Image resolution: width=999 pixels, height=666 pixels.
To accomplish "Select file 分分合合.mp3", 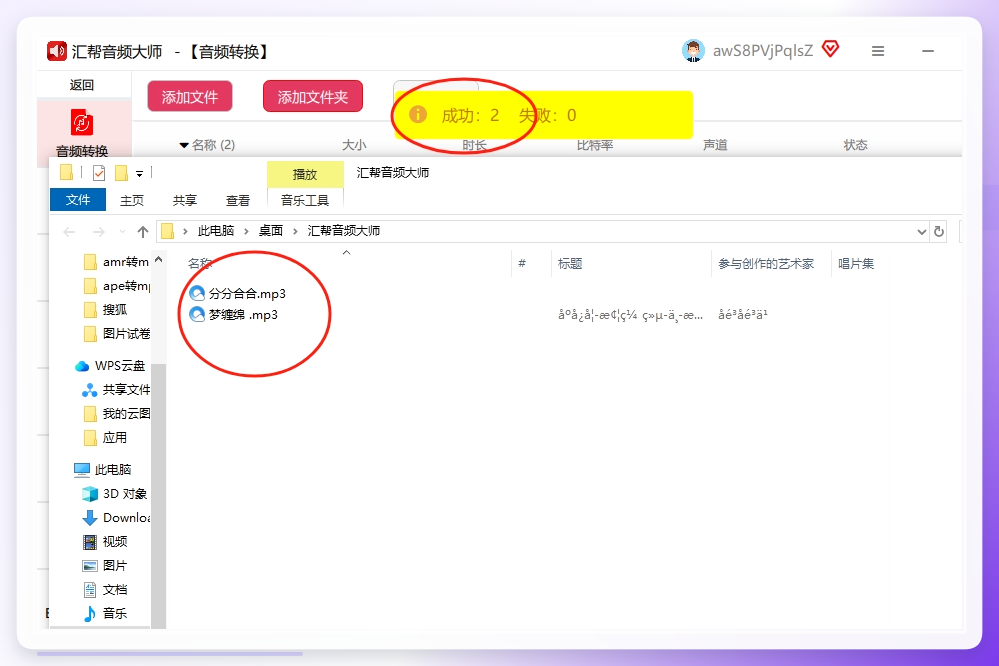I will point(247,293).
